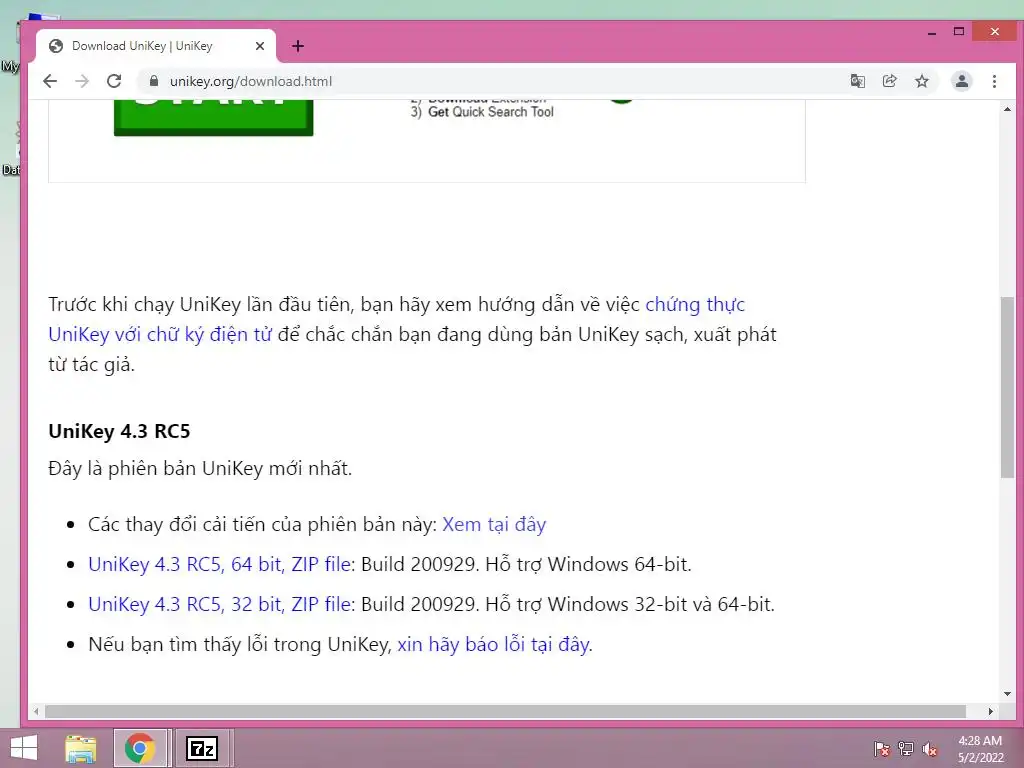Click the address bar URL unikey.org/download.html
Screen dimensions: 1024x768
pyautogui.click(x=251, y=81)
